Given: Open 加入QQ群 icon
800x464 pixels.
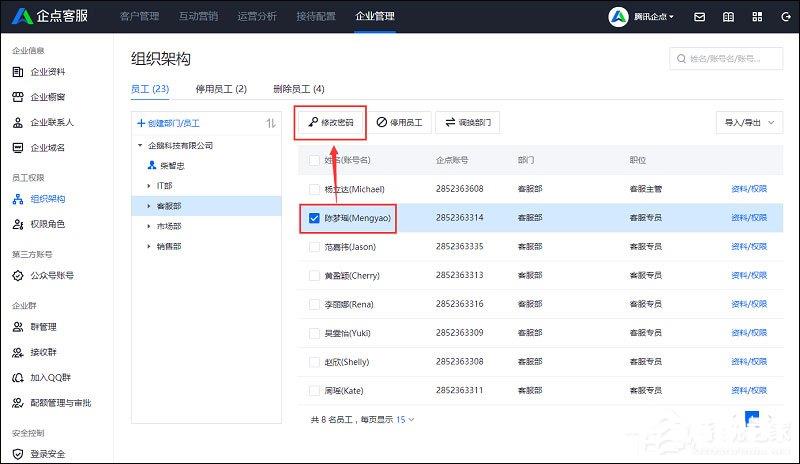Looking at the screenshot, I should [18, 378].
